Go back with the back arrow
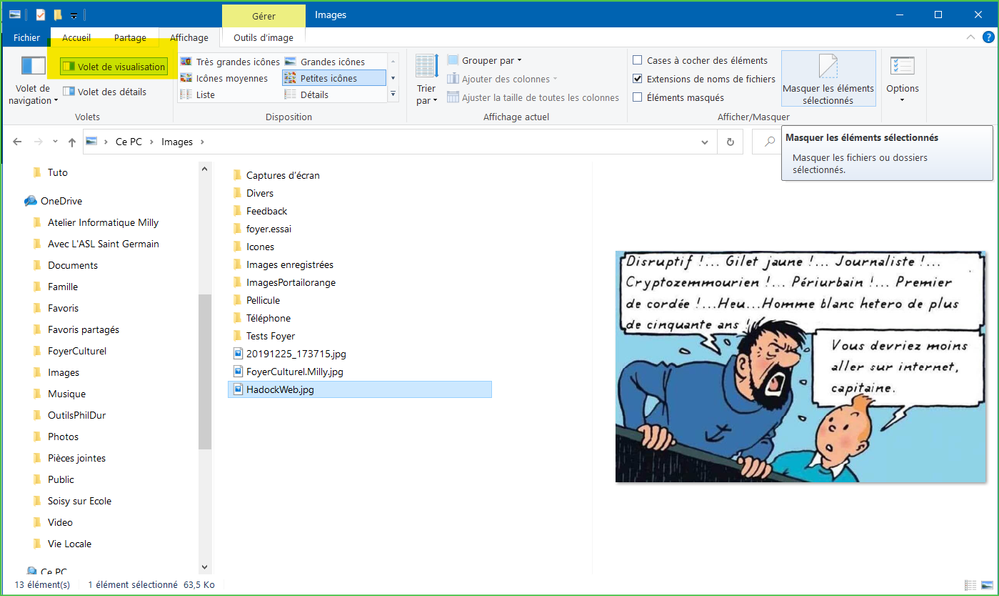This screenshot has height=596, width=999. coord(17,142)
